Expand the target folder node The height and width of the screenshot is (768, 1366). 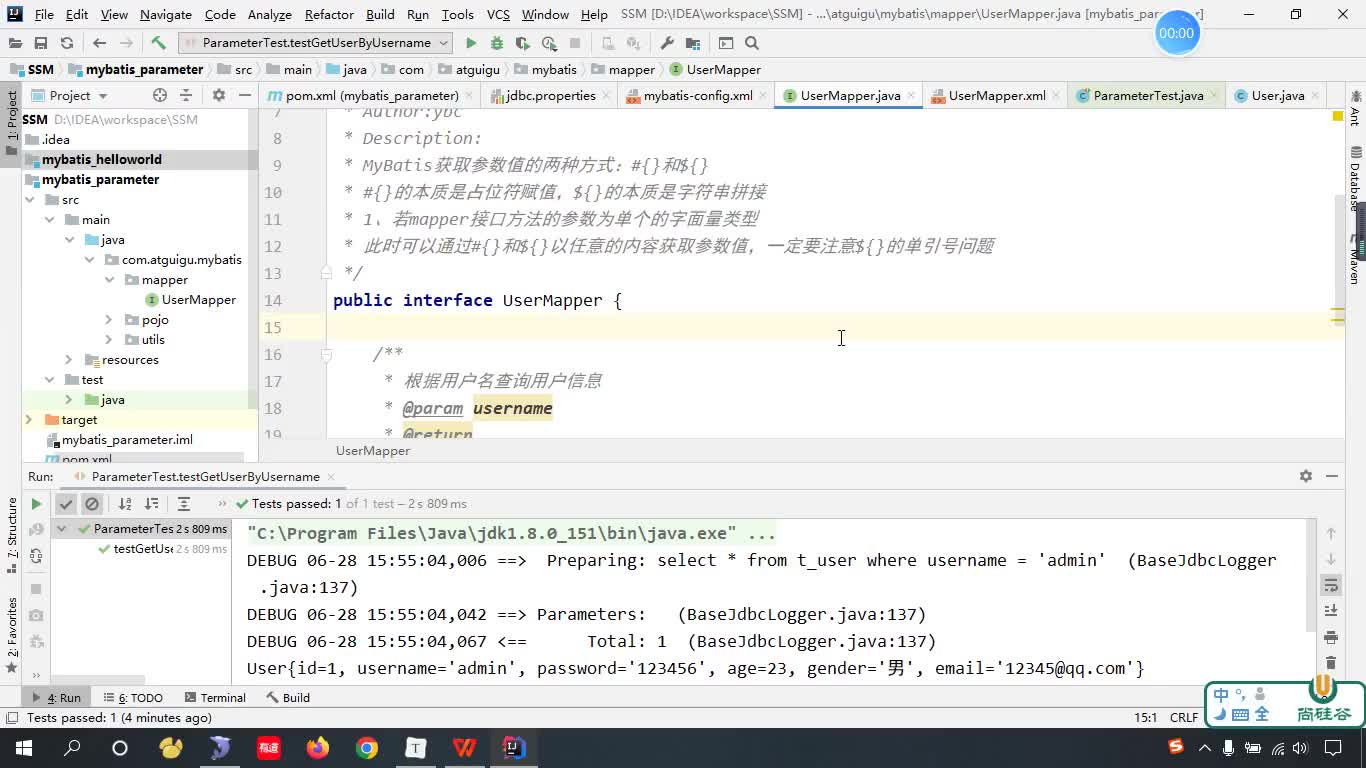[29, 420]
